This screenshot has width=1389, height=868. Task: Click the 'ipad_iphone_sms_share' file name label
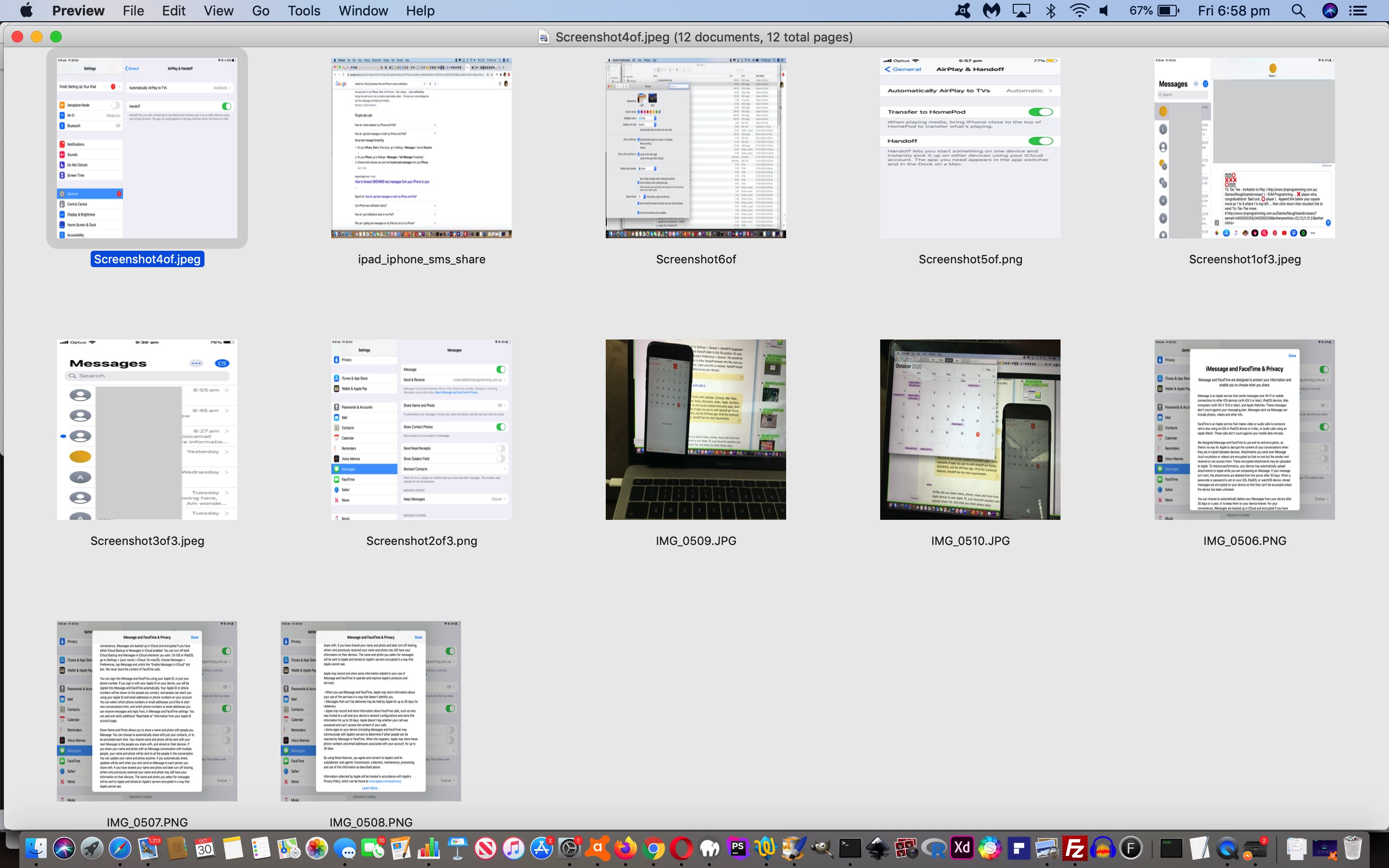click(422, 259)
